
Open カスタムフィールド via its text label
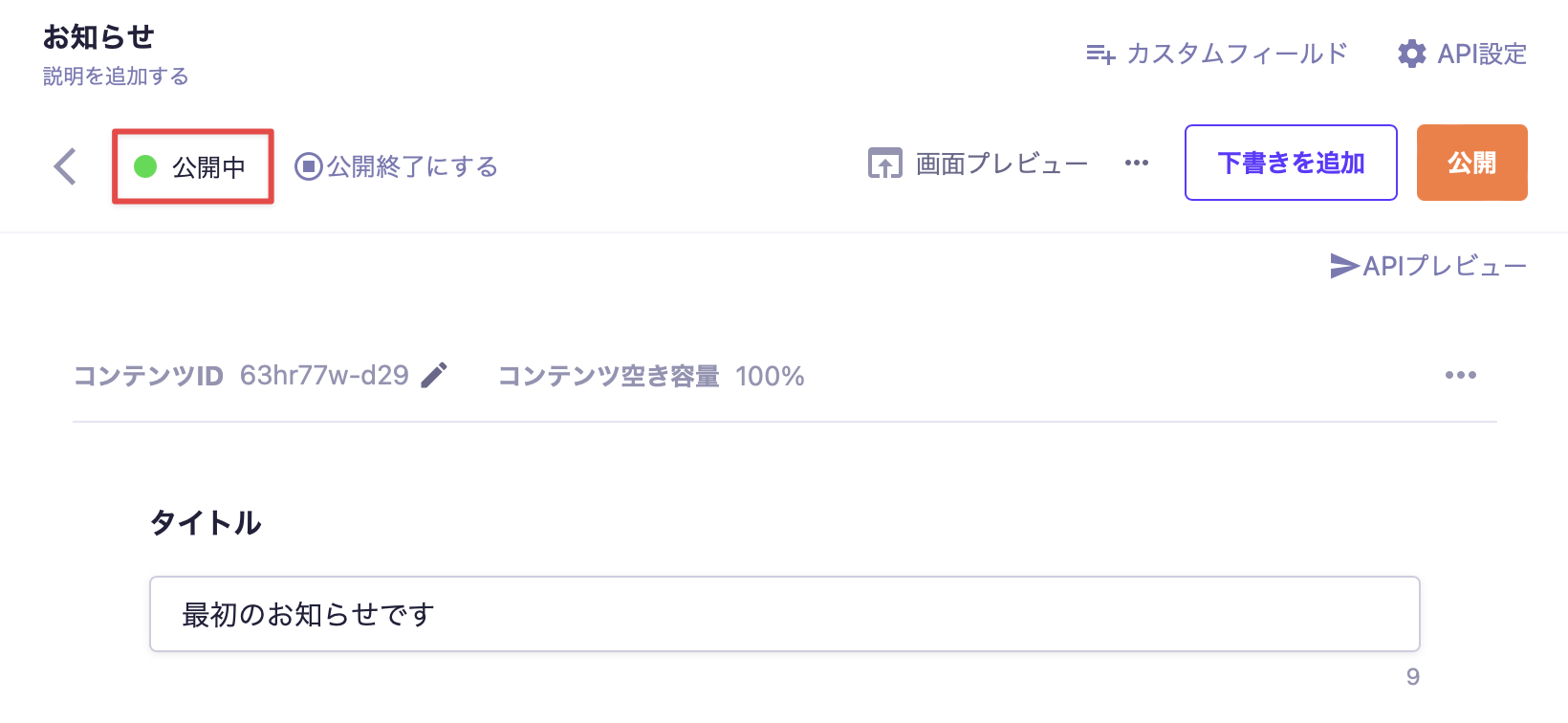pos(1236,54)
